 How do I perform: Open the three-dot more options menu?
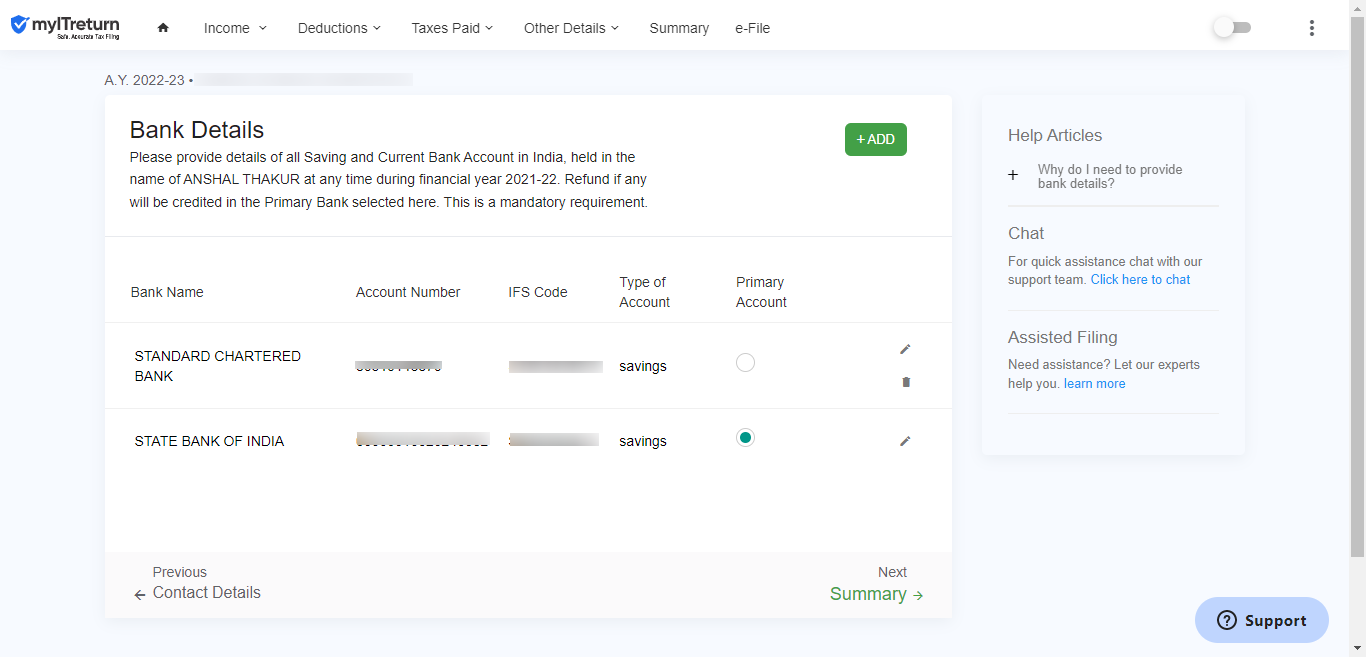pyautogui.click(x=1312, y=28)
